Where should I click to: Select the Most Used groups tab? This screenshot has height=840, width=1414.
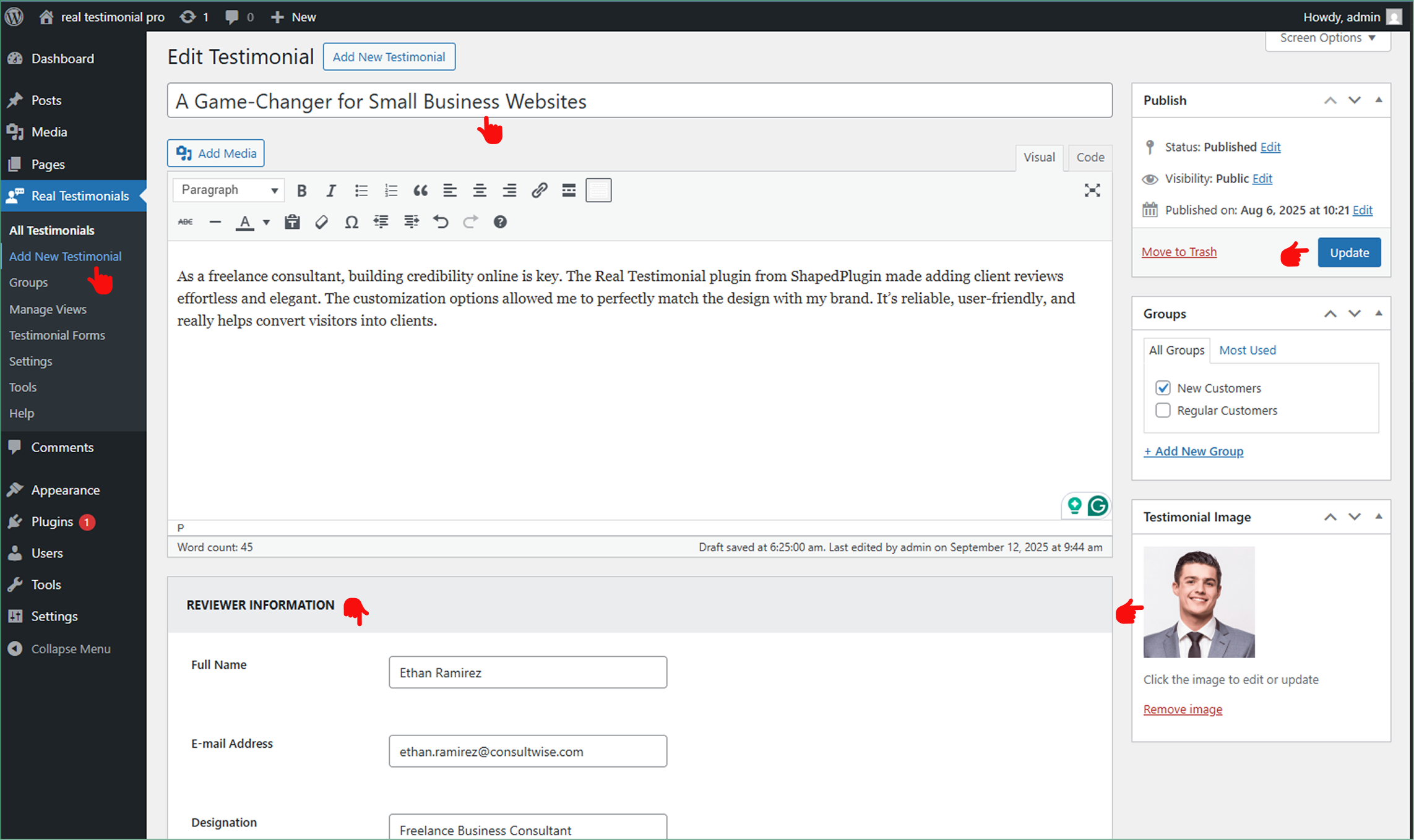pyautogui.click(x=1247, y=350)
